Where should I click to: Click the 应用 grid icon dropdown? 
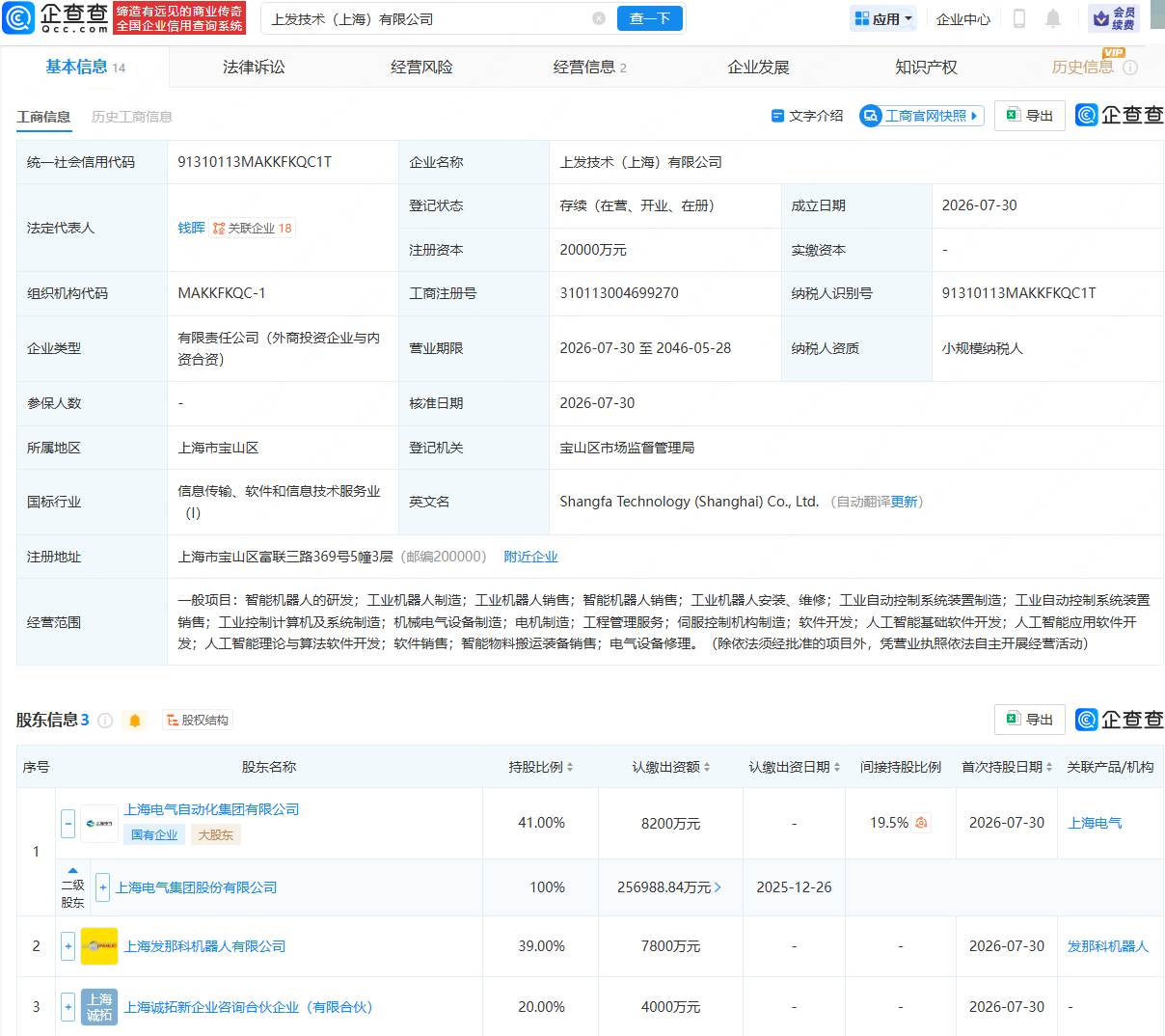pyautogui.click(x=883, y=18)
